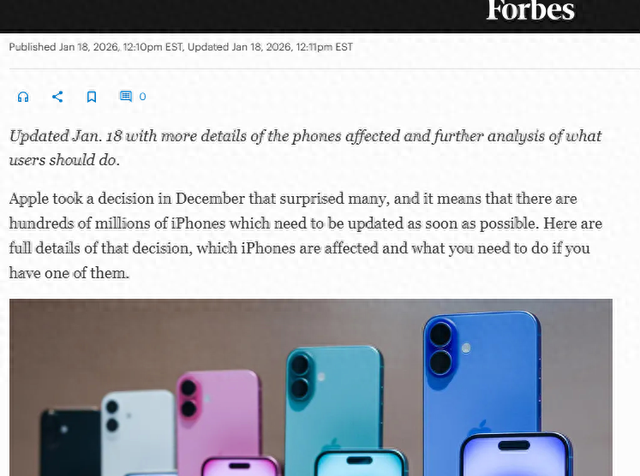Click the pink iPhone in the photo
This screenshot has width=640, height=476.
point(219,414)
